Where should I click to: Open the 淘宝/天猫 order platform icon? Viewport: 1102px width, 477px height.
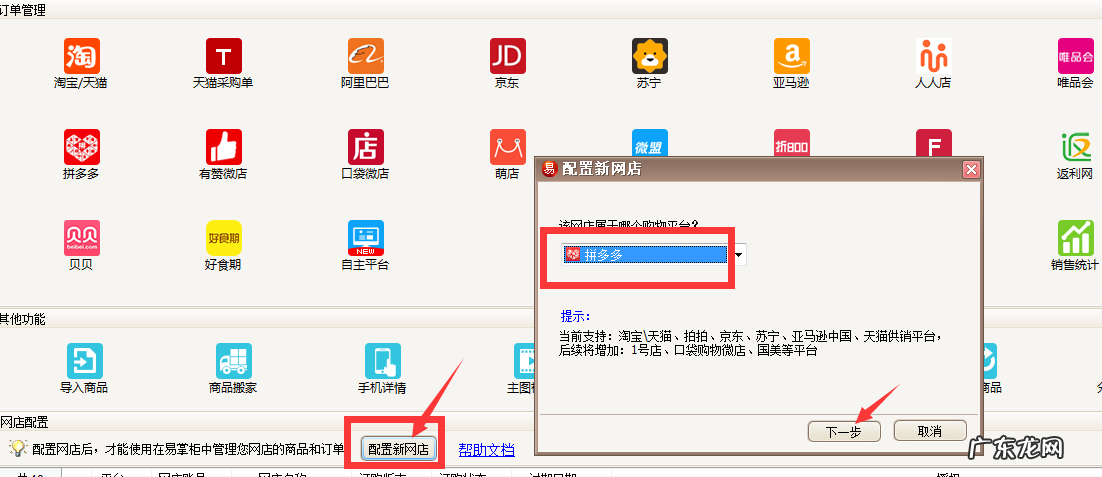tap(82, 56)
